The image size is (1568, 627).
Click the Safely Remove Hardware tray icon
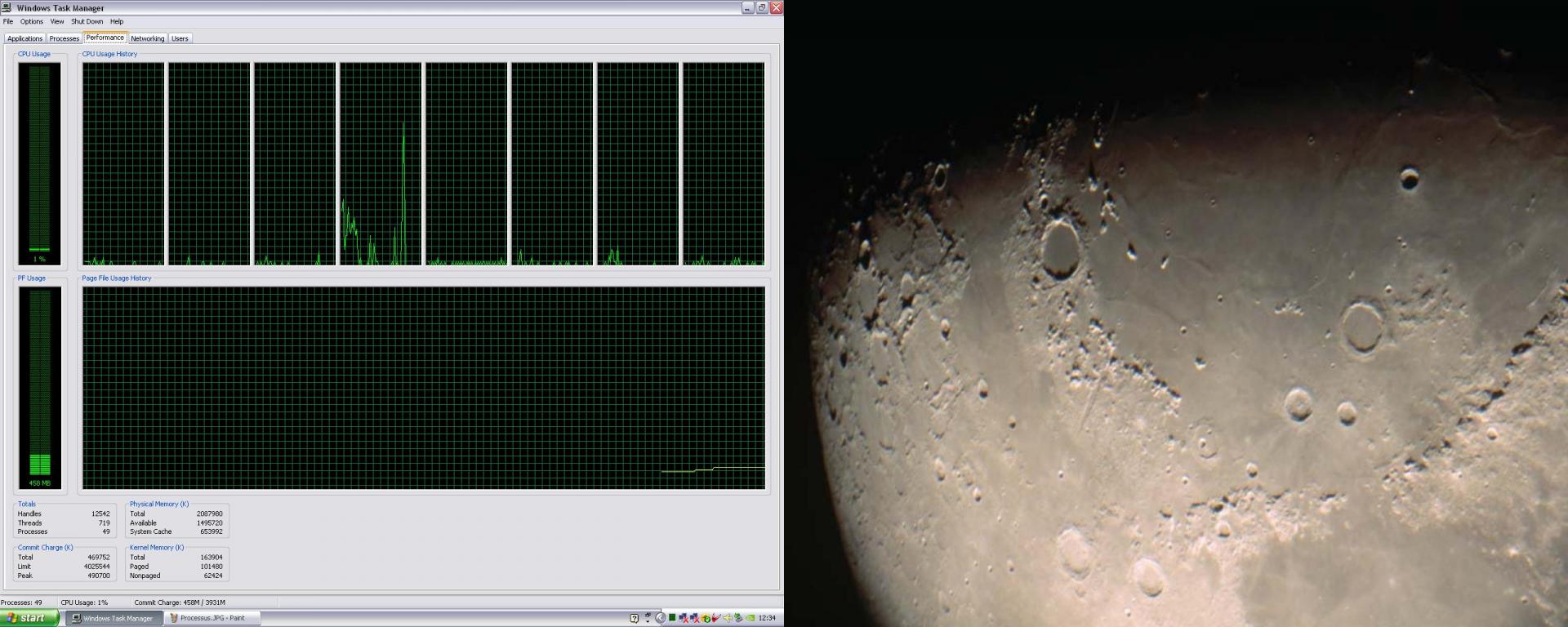tap(738, 618)
